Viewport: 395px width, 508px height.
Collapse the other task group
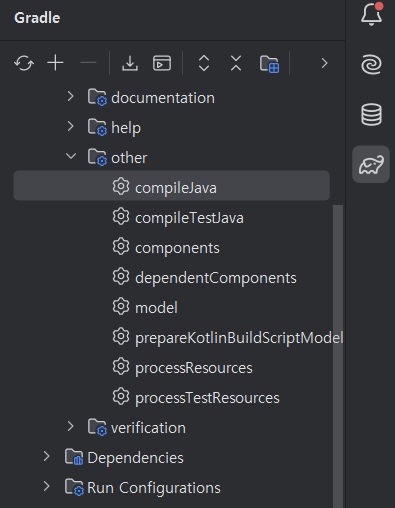(x=71, y=156)
